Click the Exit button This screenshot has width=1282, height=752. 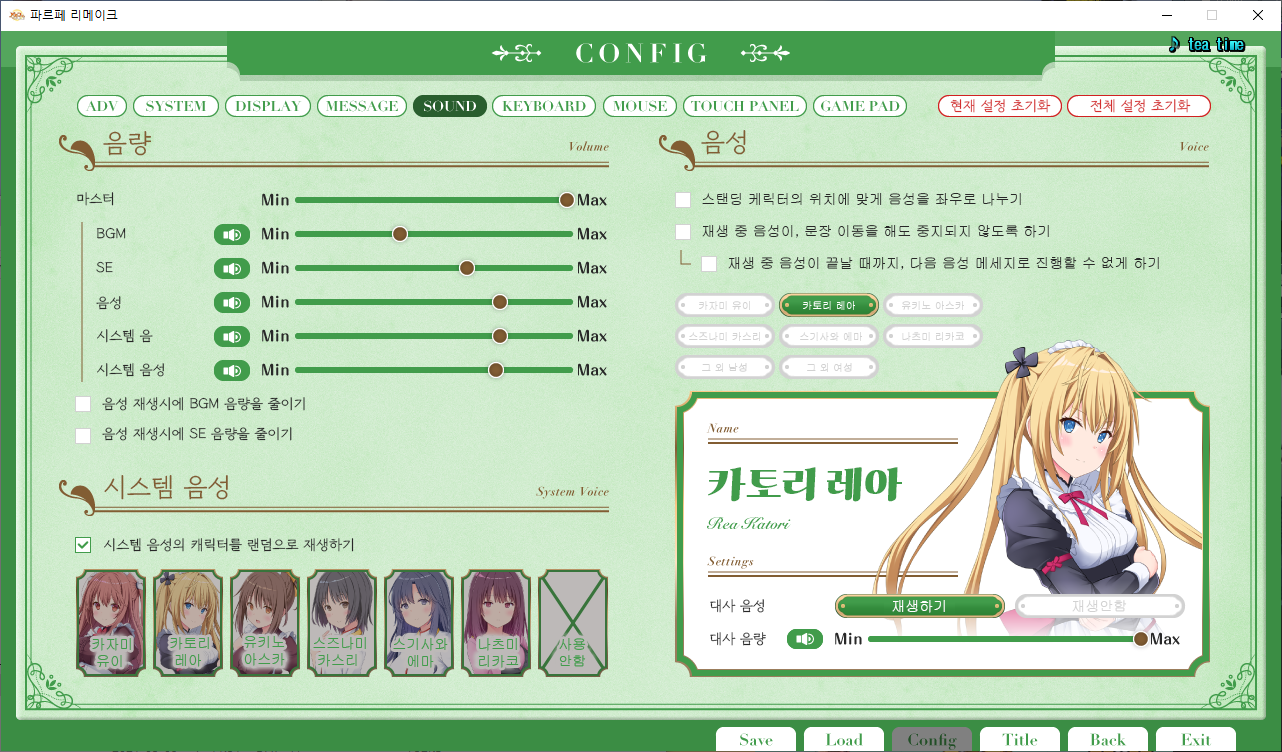pos(1196,740)
